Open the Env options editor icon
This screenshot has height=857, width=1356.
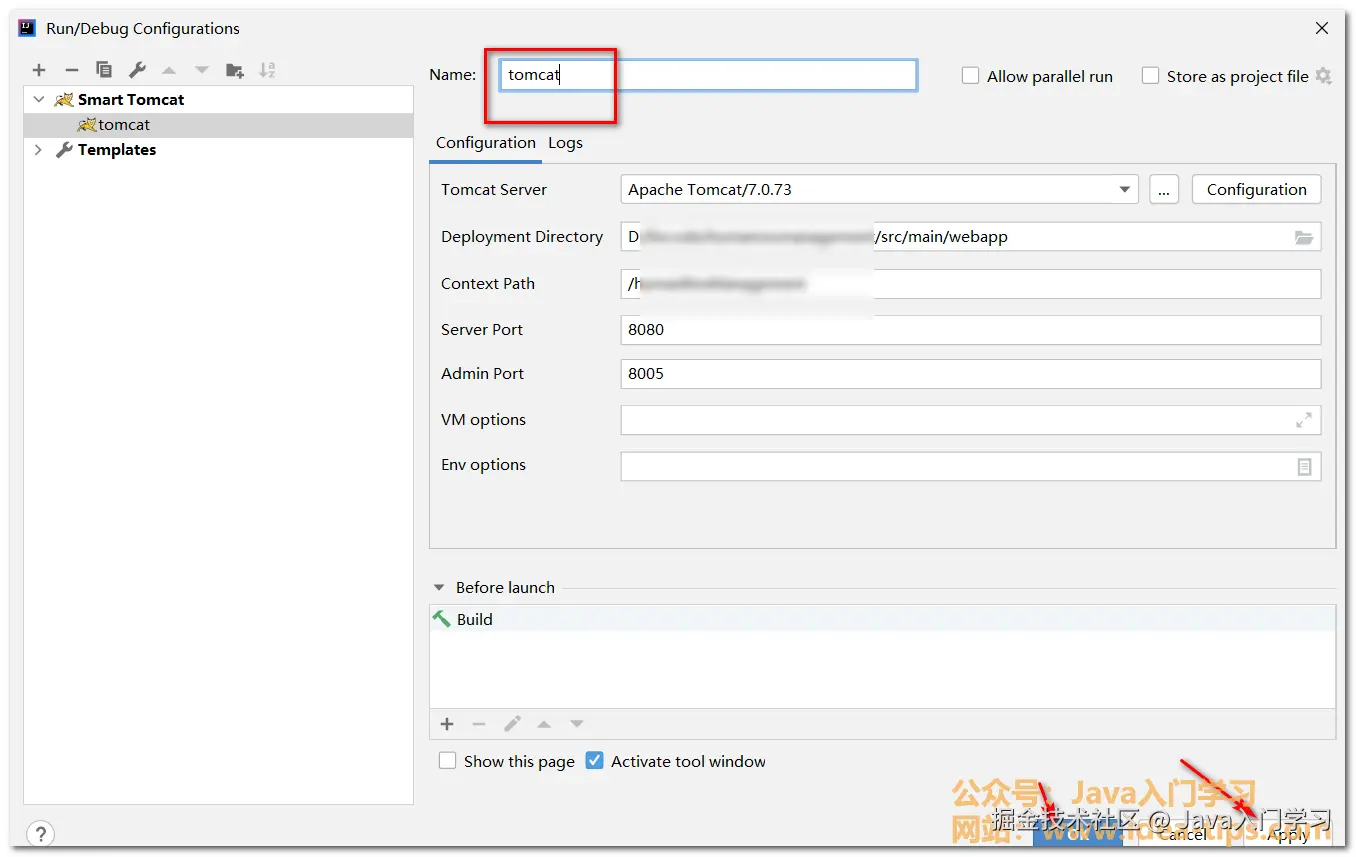pos(1304,466)
